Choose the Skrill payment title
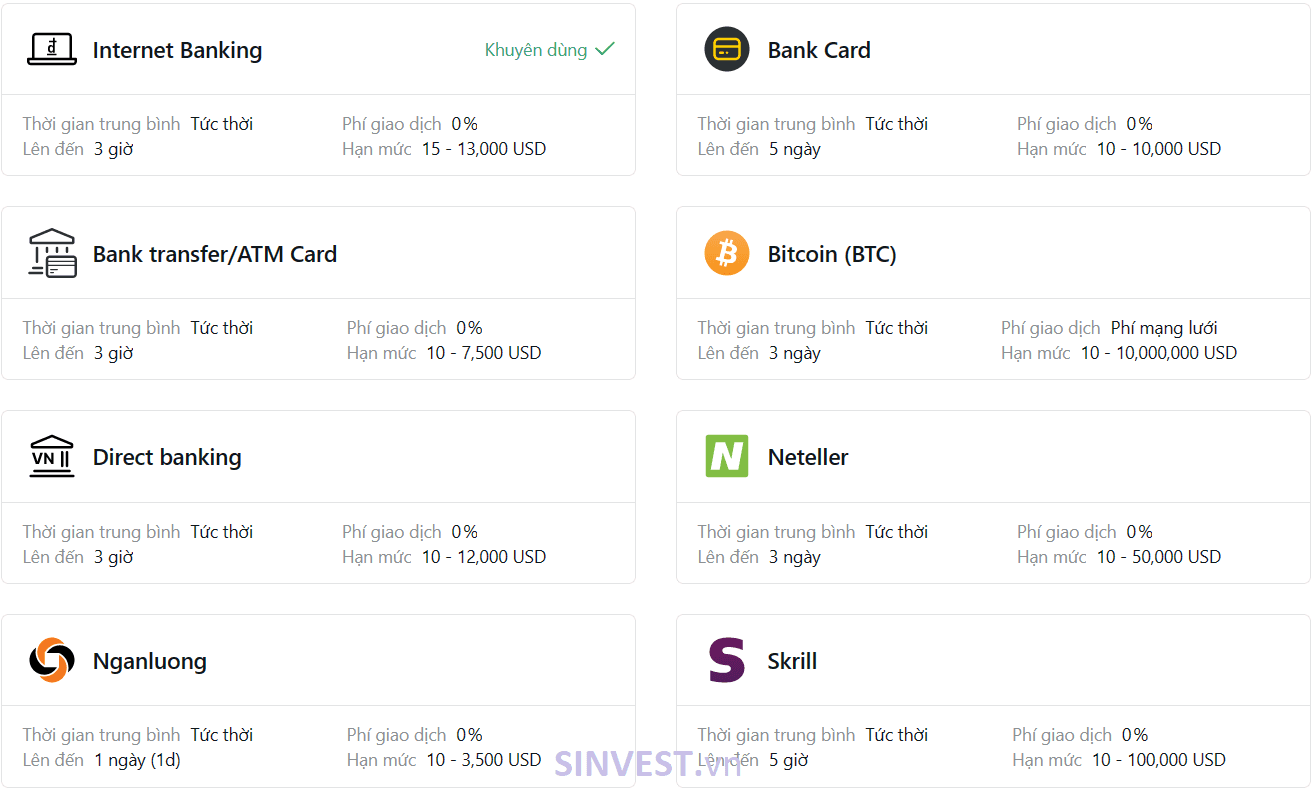Screen dimensions: 1311x790 pos(792,661)
